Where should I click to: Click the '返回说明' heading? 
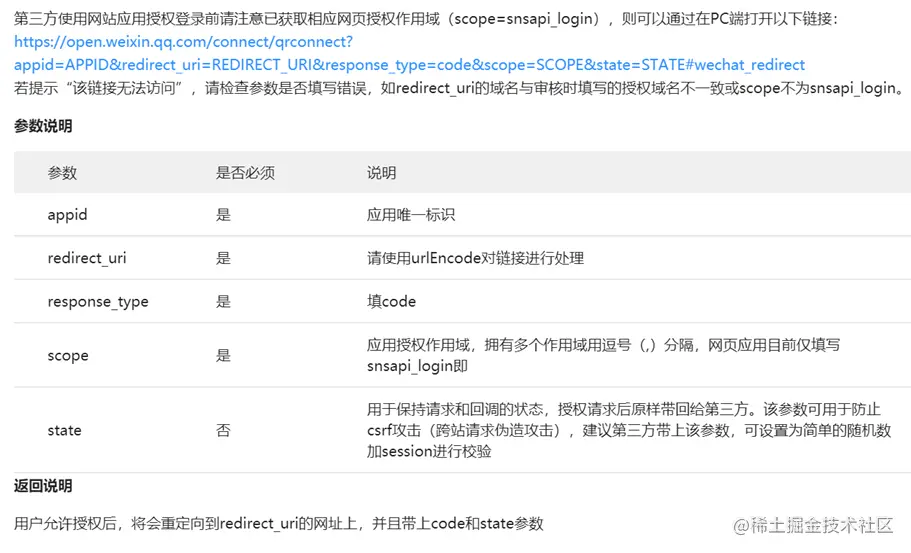coord(43,486)
